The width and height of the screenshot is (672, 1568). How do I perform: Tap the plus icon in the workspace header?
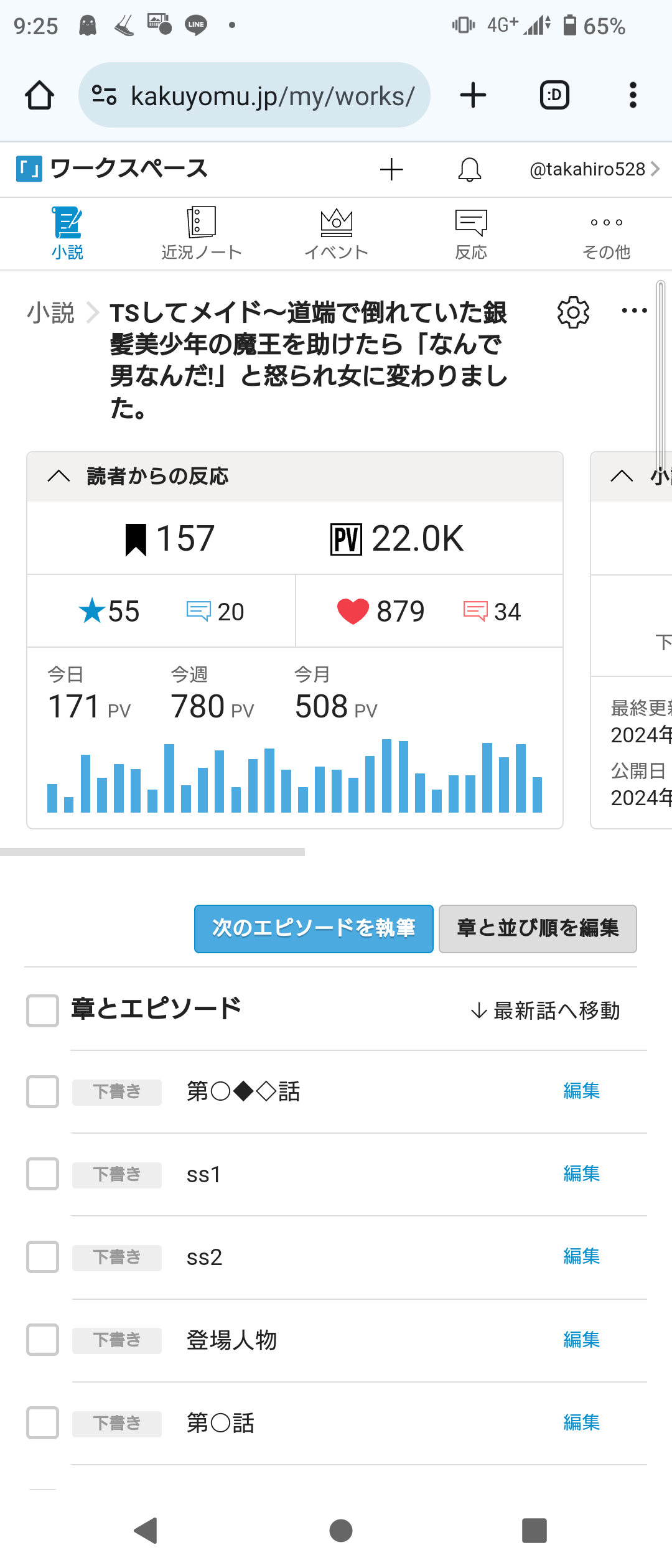[x=391, y=169]
